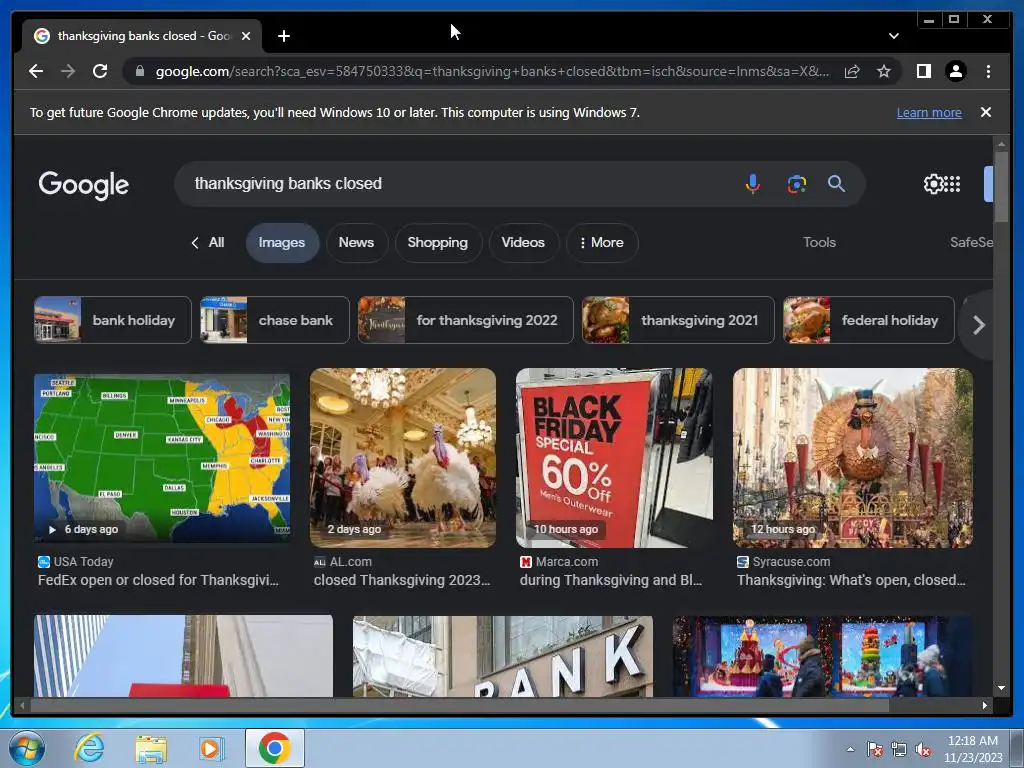Viewport: 1024px width, 768px height.
Task: Open the SafeSearch setting
Action: (971, 242)
